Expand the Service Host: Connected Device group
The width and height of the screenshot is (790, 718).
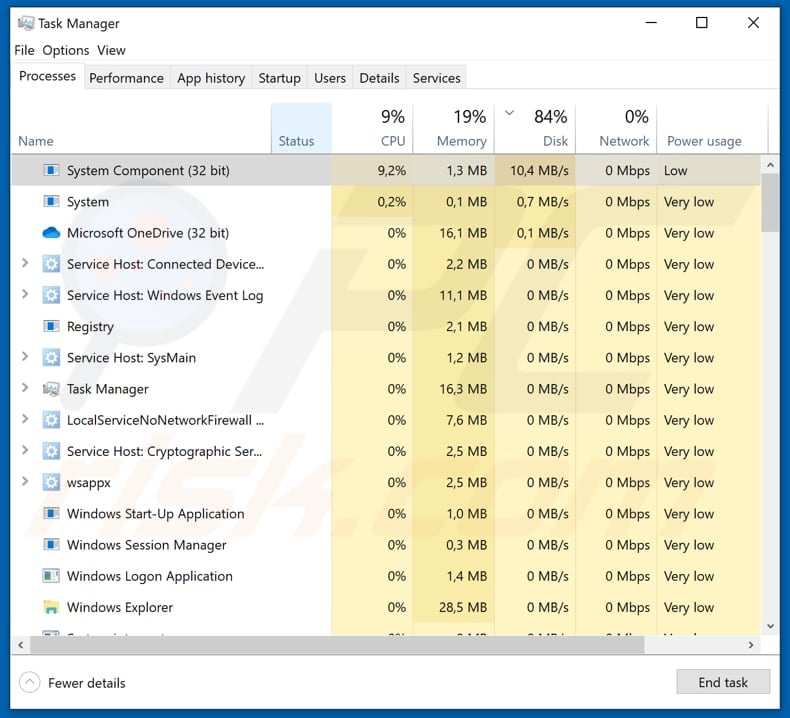[24, 263]
